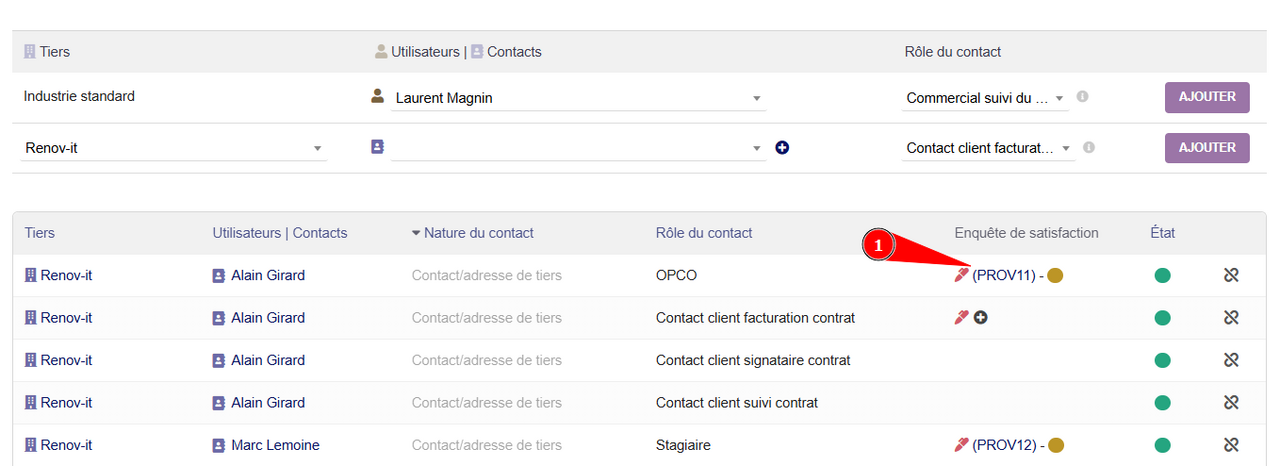Click the info icon next to Contact client facturation role
Image resolution: width=1280 pixels, height=466 pixels.
click(x=1089, y=147)
